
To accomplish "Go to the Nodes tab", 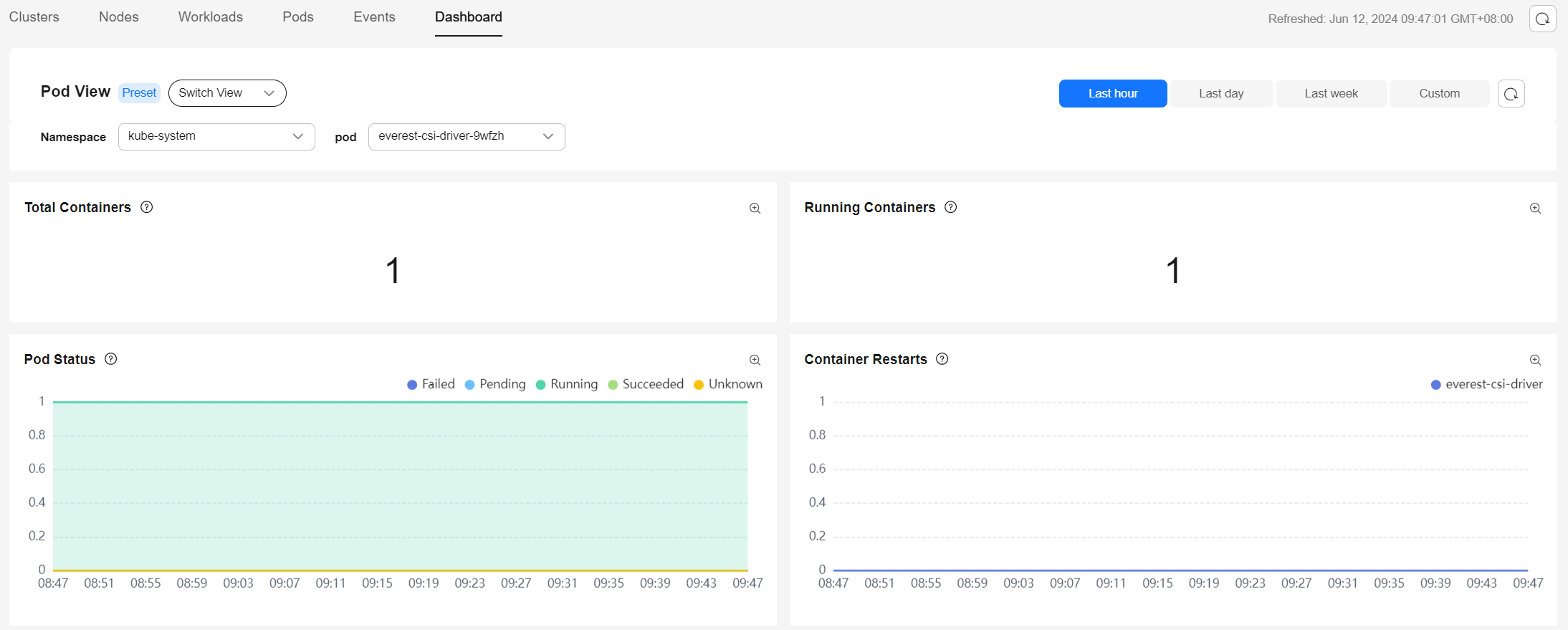I will click(119, 17).
